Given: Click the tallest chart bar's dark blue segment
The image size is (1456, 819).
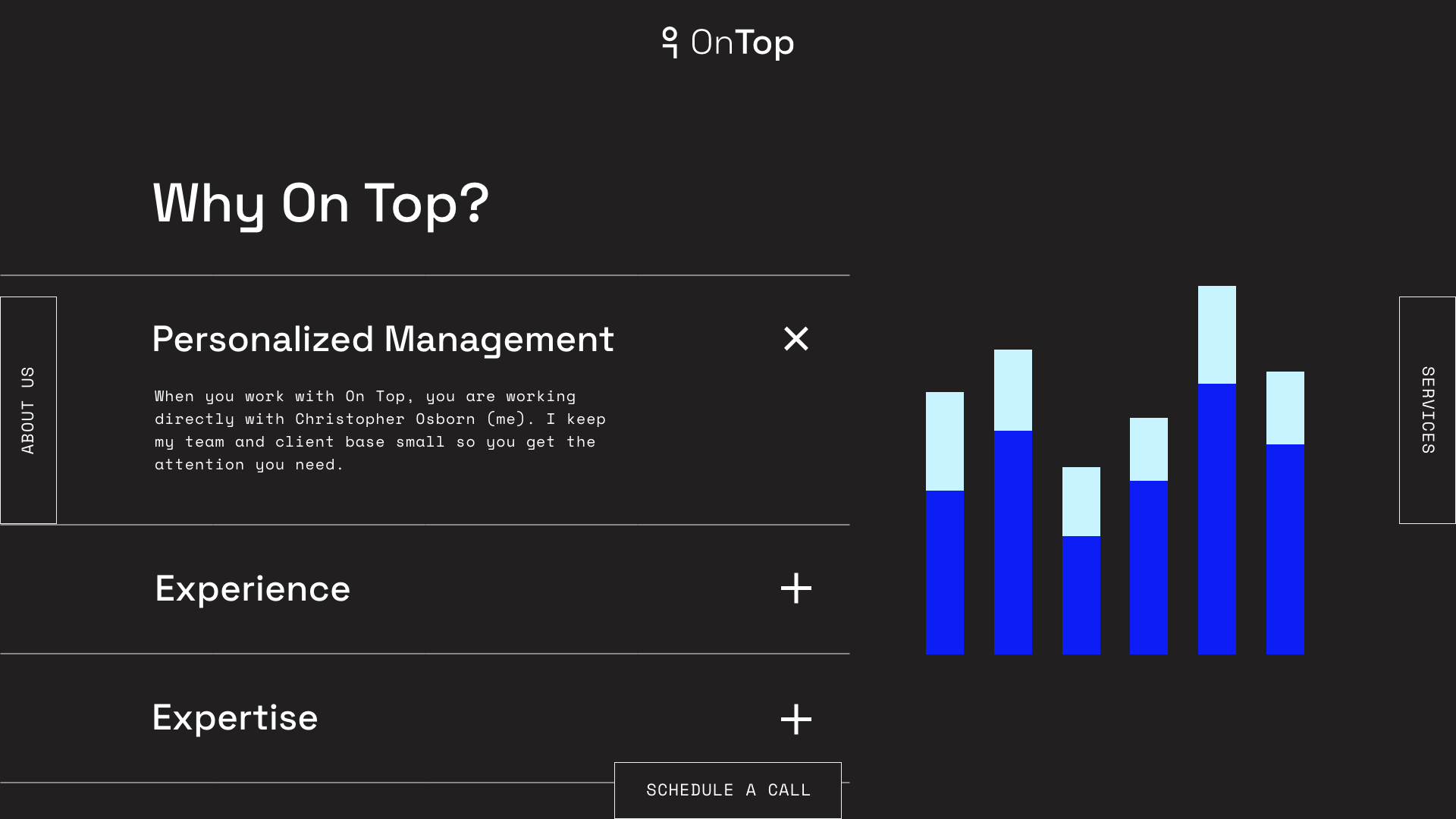Looking at the screenshot, I should (x=1216, y=519).
